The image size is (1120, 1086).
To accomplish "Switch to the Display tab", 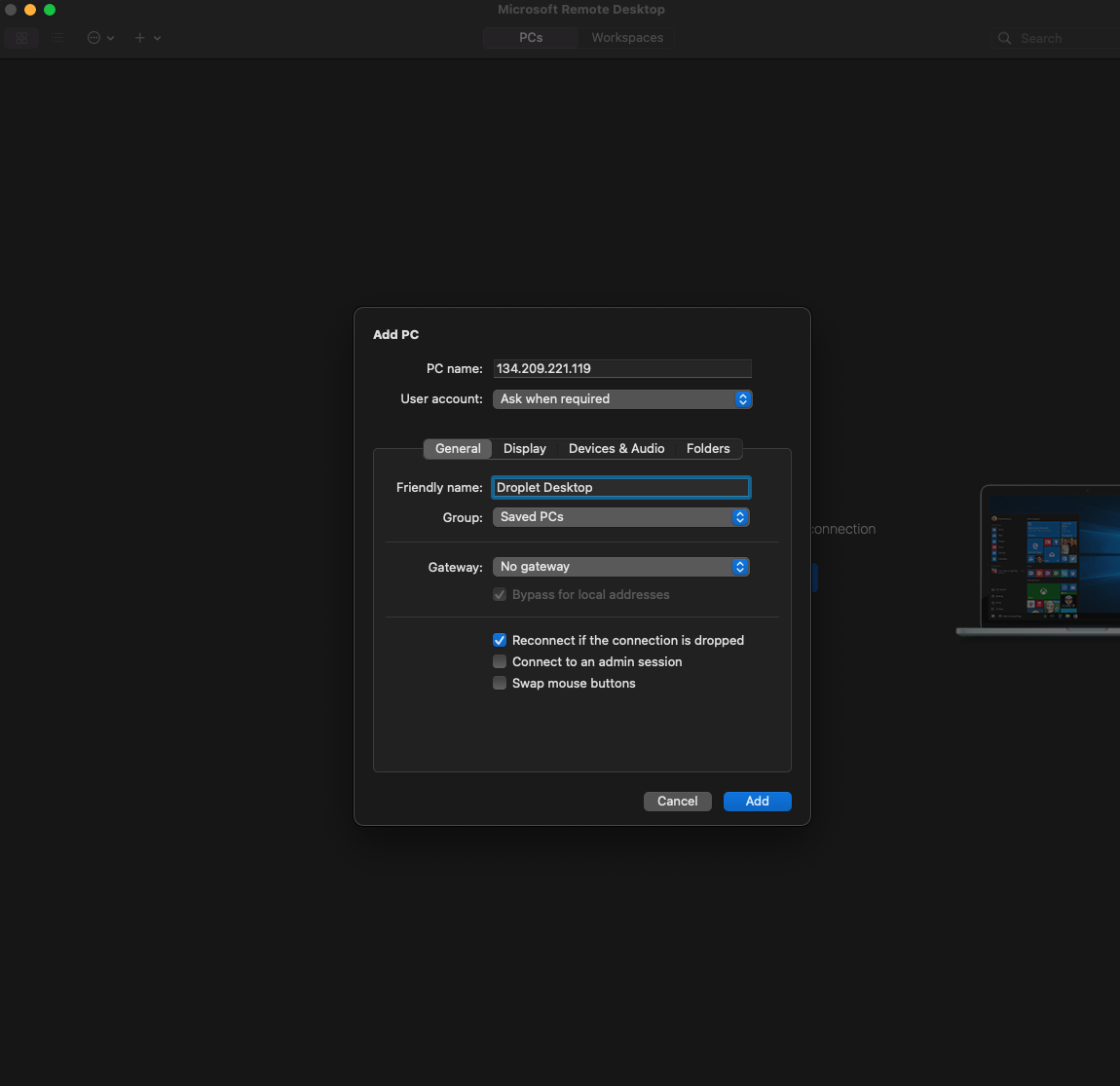I will click(524, 449).
